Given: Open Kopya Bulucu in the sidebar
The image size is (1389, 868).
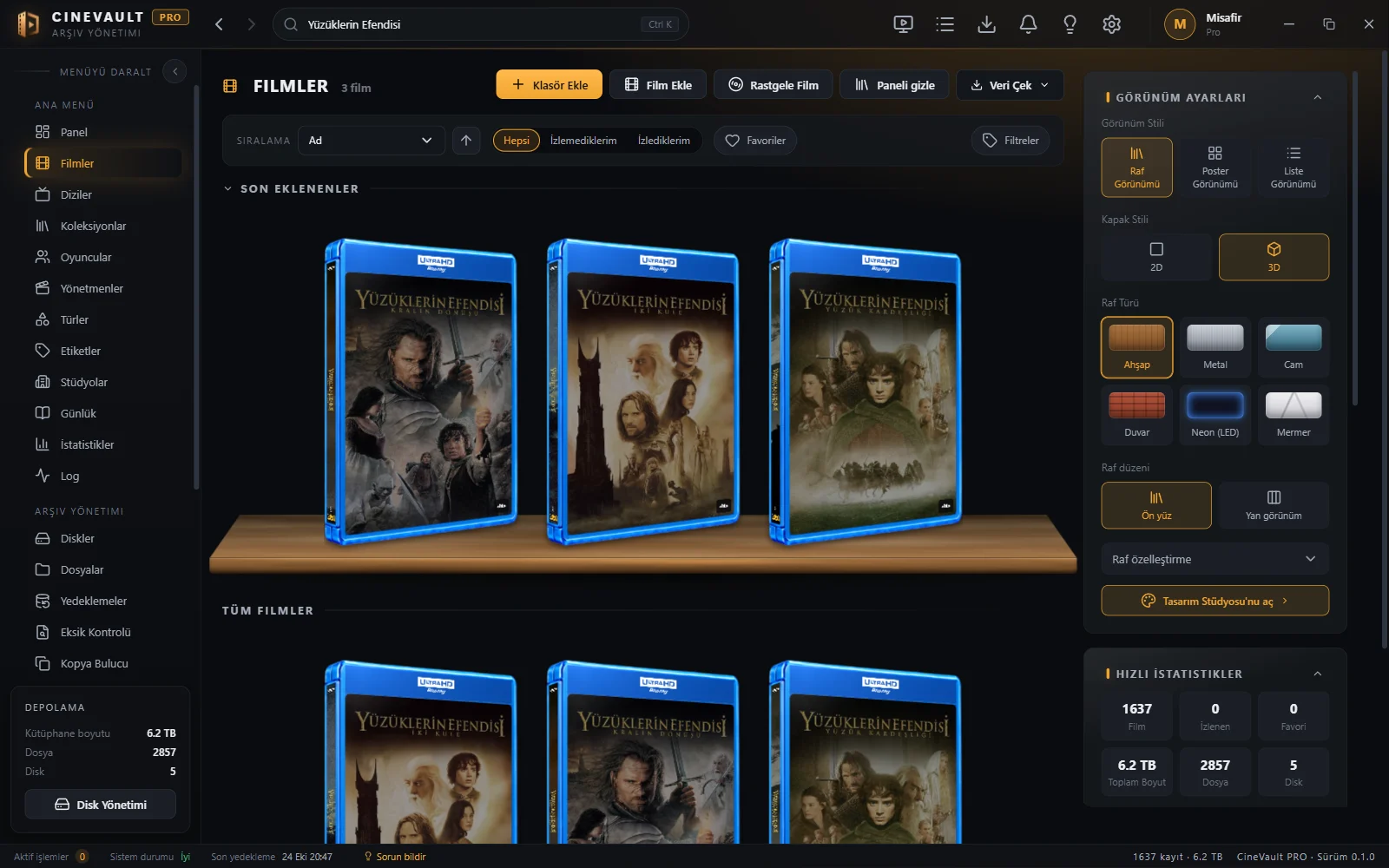Looking at the screenshot, I should point(104,663).
